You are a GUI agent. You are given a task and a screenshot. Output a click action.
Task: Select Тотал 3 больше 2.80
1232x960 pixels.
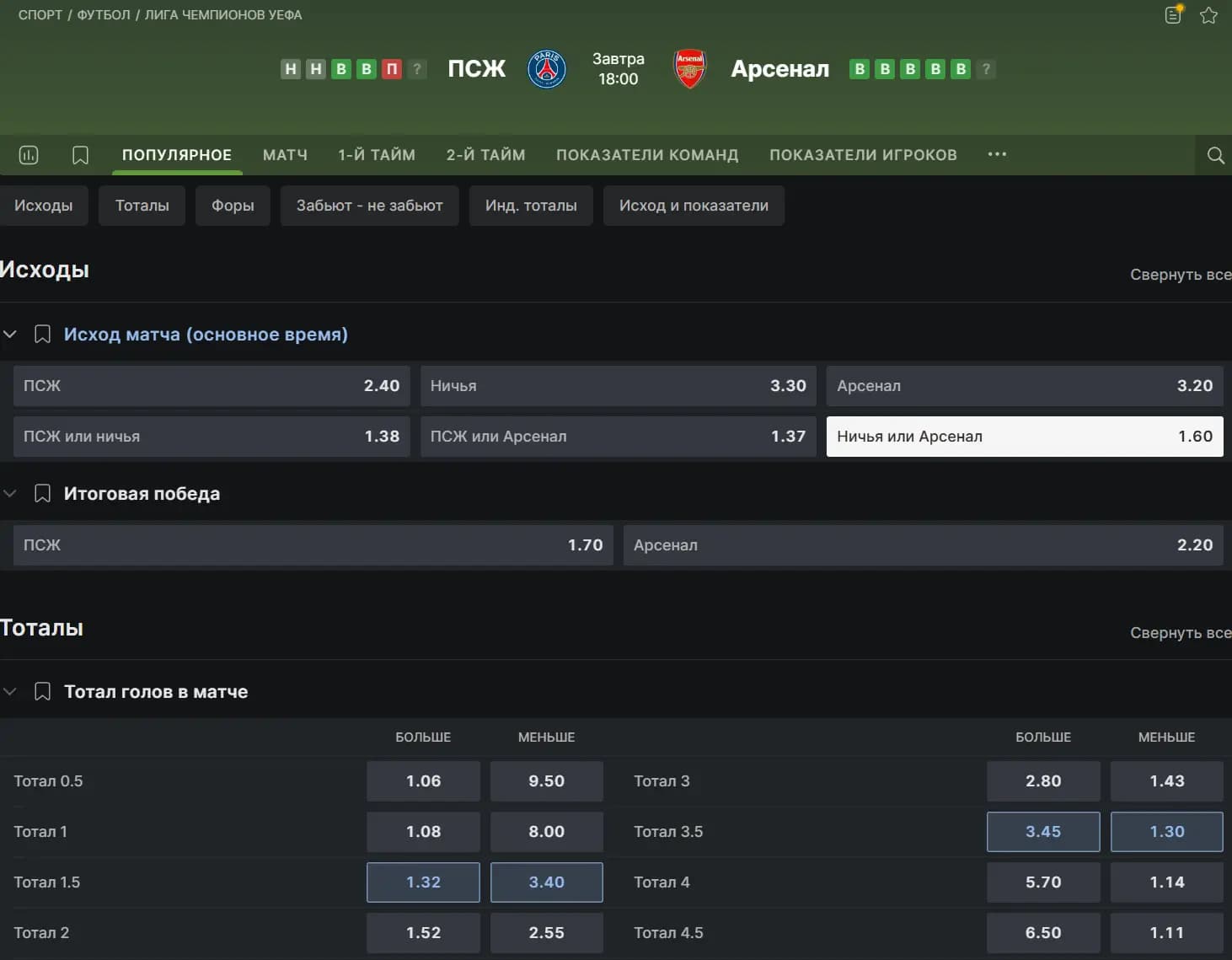[1043, 781]
